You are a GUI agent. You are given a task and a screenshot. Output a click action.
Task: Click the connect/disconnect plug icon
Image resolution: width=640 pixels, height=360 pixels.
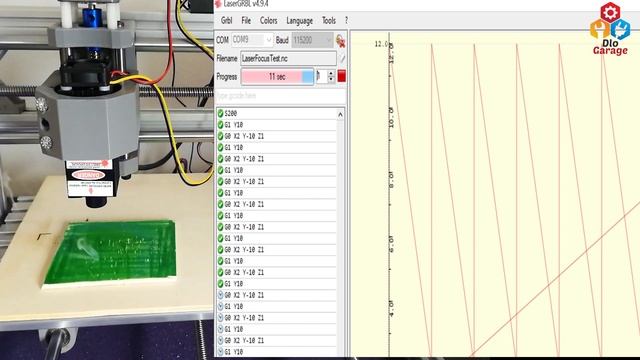(340, 40)
